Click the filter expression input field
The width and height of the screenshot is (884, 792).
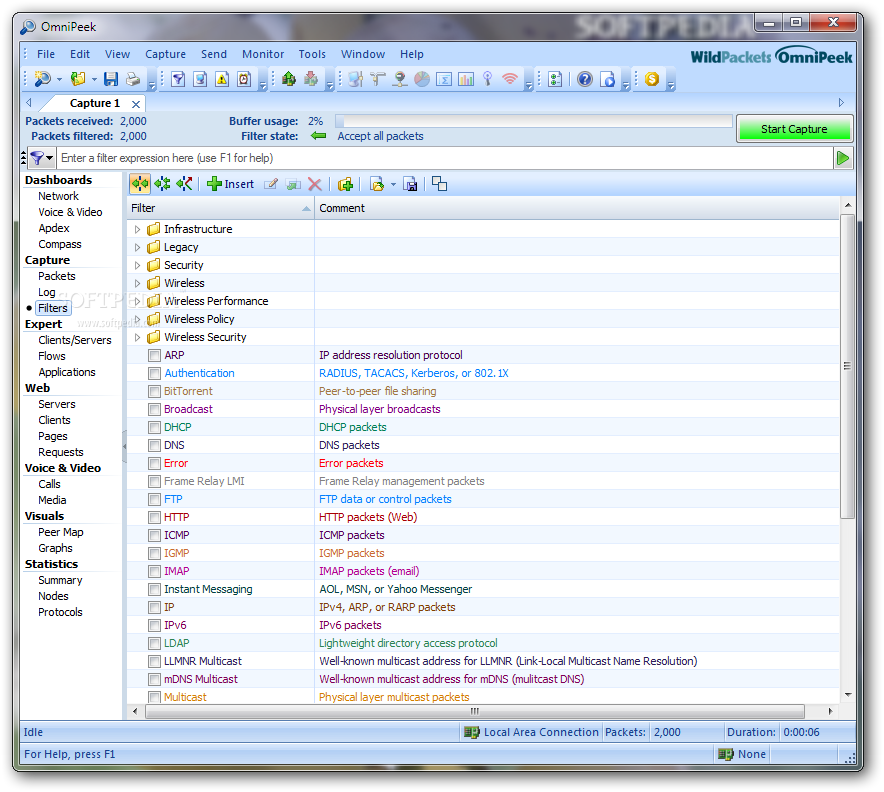pyautogui.click(x=445, y=158)
